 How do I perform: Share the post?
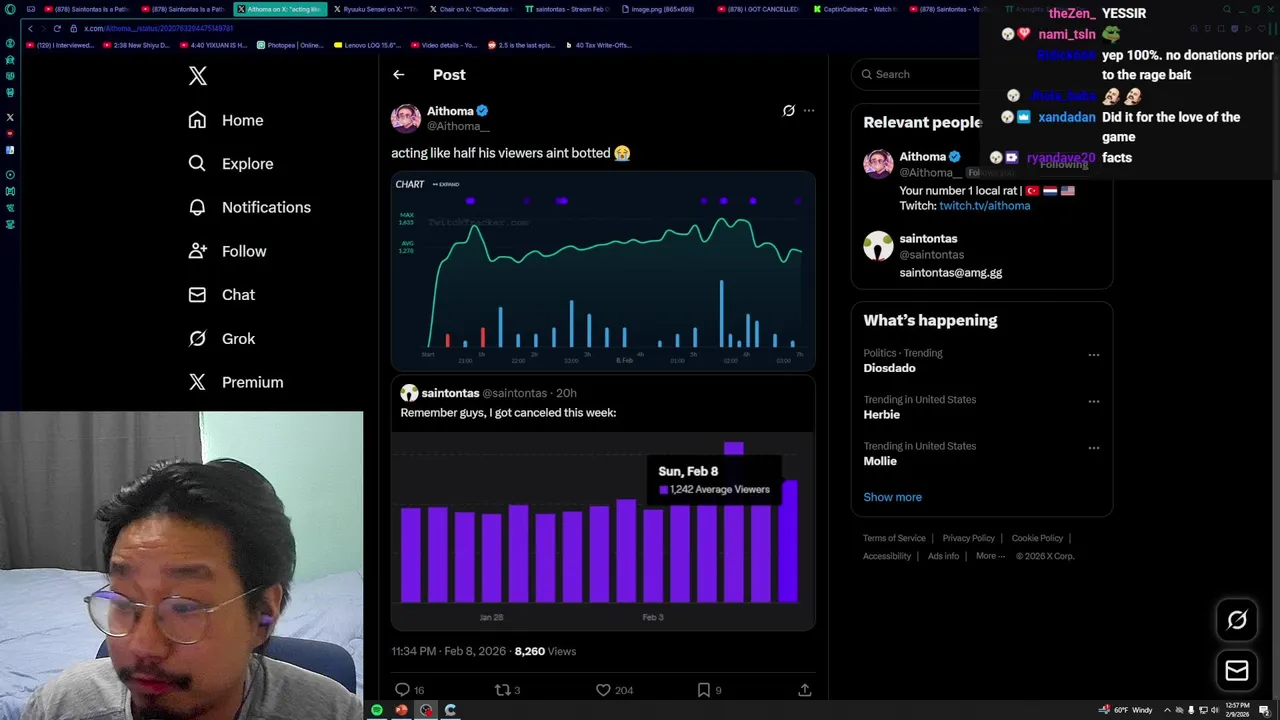coord(804,690)
